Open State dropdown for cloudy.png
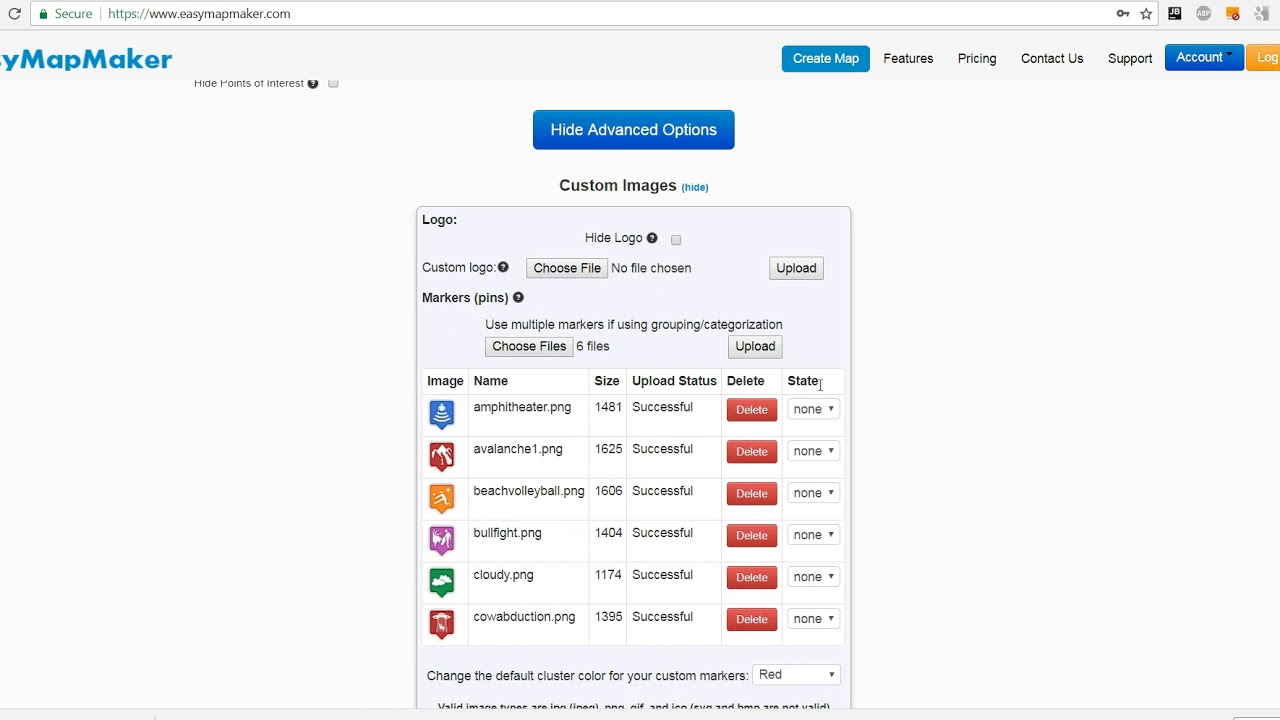 [x=813, y=577]
